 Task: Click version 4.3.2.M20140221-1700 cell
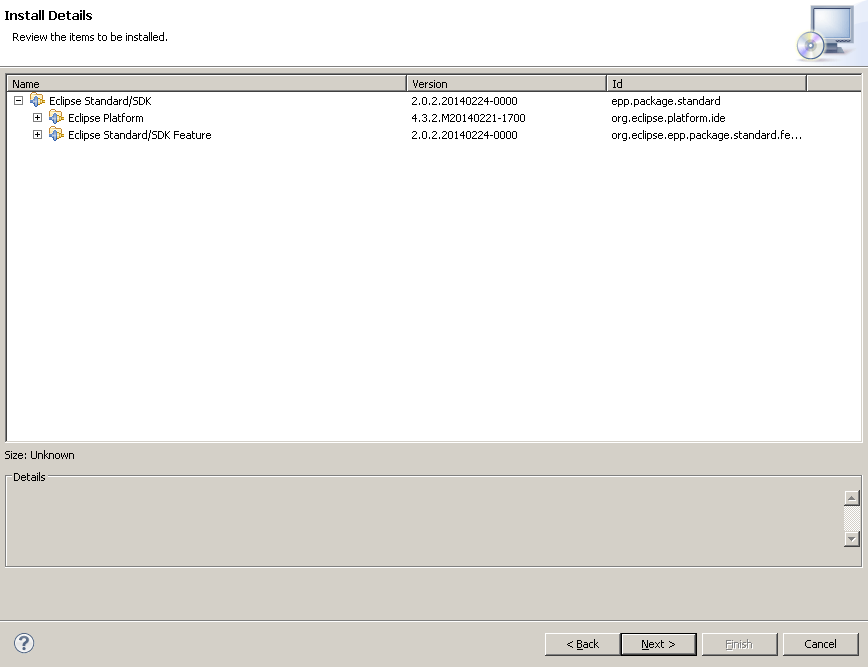[x=468, y=118]
